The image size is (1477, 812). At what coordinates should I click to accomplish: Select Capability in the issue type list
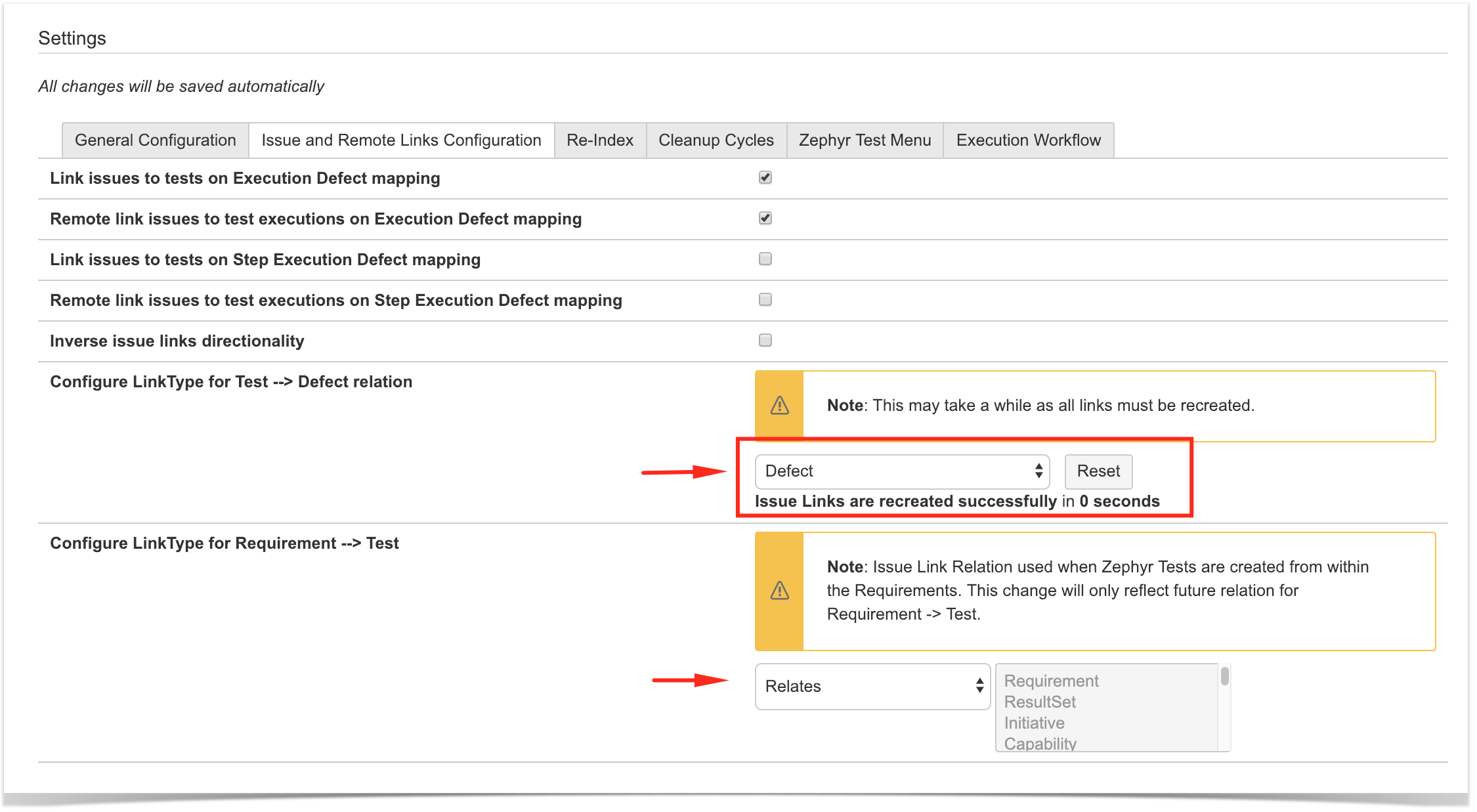(x=1040, y=743)
